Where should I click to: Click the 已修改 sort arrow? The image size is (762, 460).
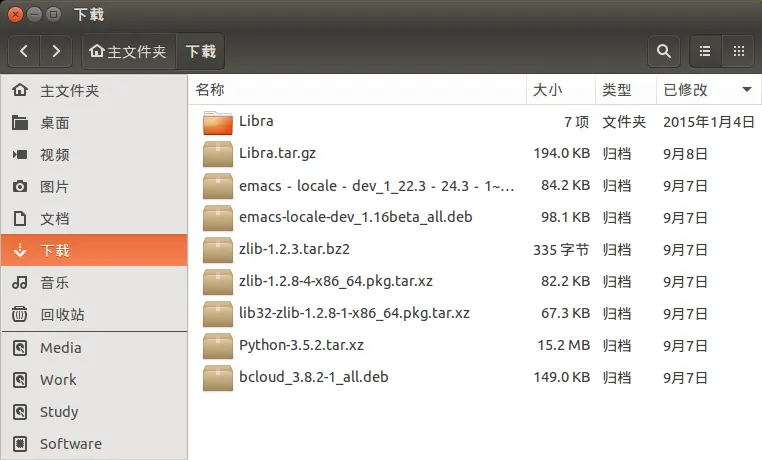pos(746,90)
